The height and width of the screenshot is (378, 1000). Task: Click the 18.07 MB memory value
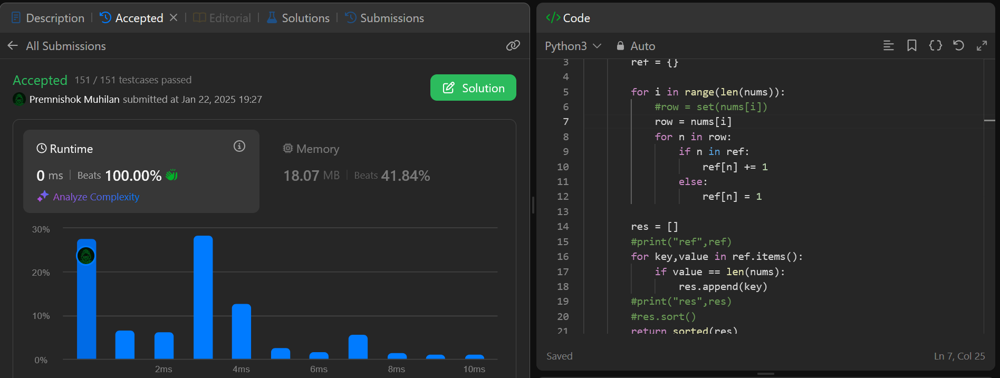[x=311, y=175]
